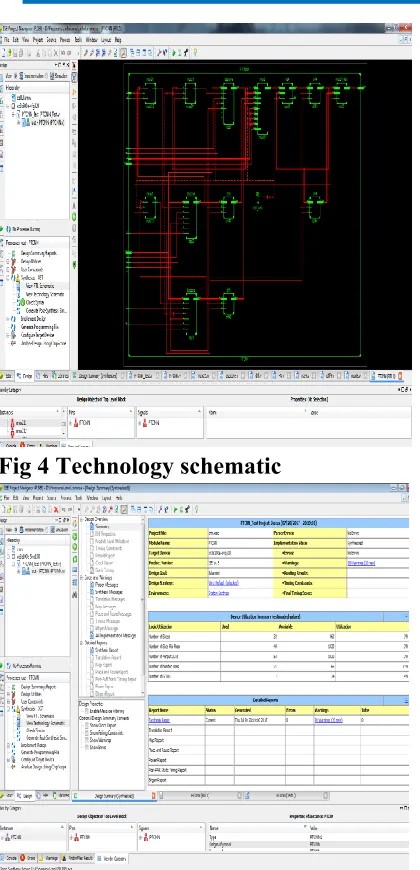
Task: Tick the Show Warnings checkbox
Action: click(x=87, y=740)
